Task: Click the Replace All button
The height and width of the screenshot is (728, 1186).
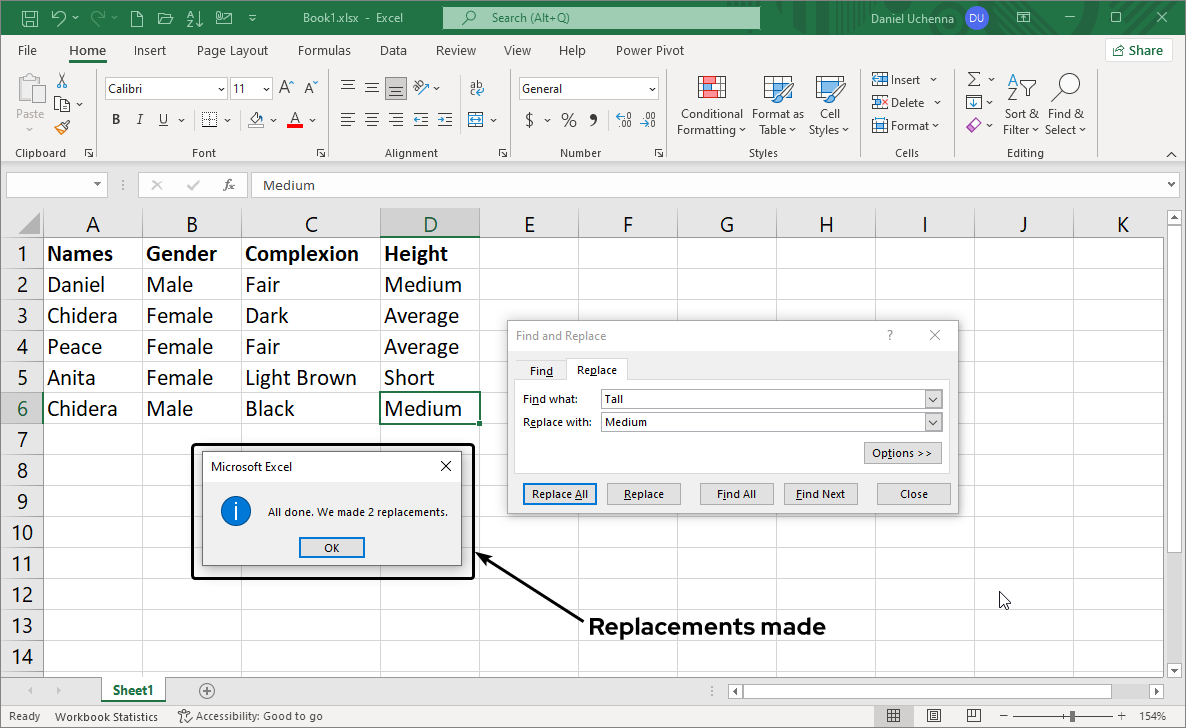Action: [560, 494]
